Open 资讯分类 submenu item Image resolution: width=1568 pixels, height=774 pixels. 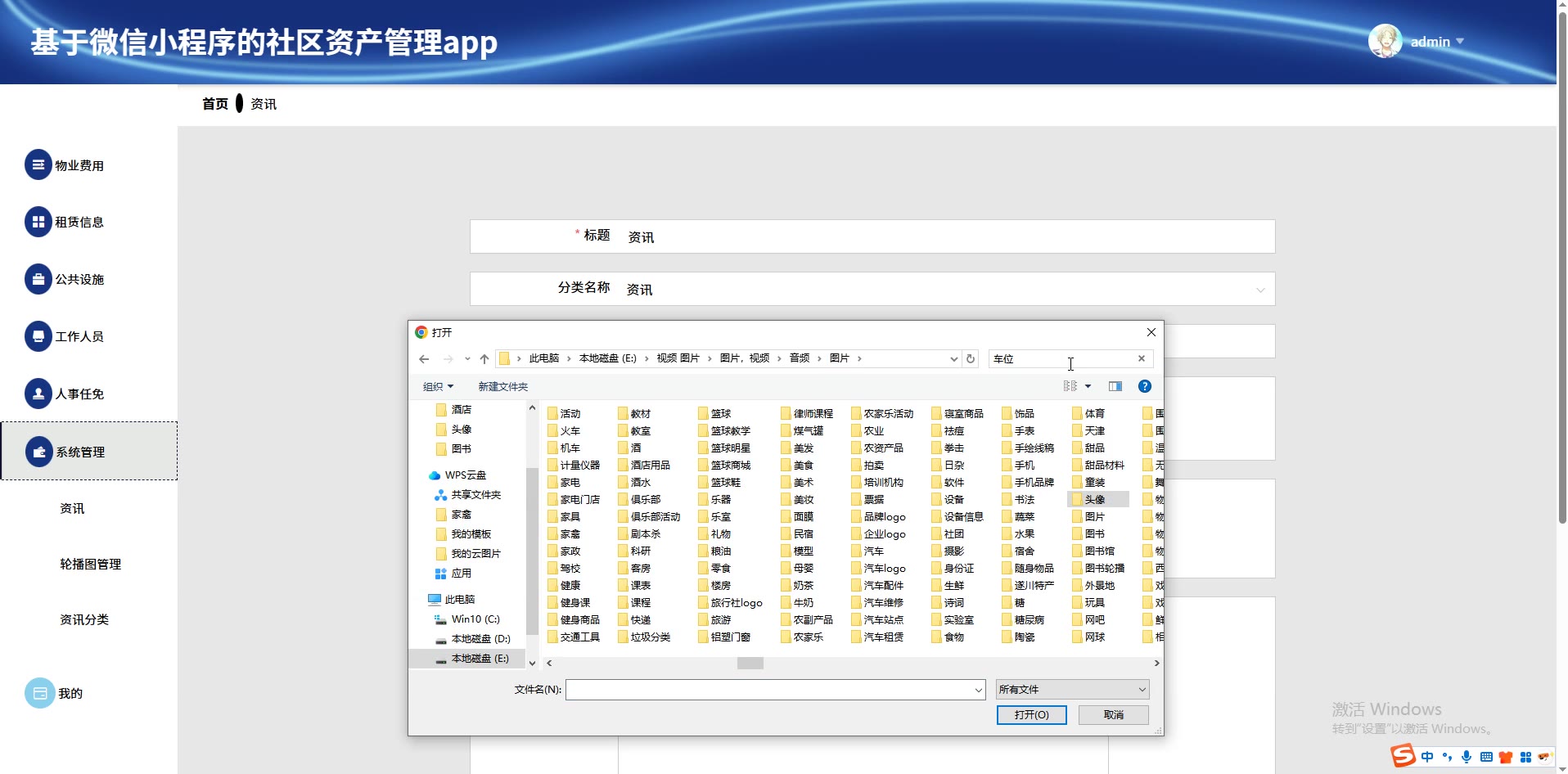[x=84, y=620]
